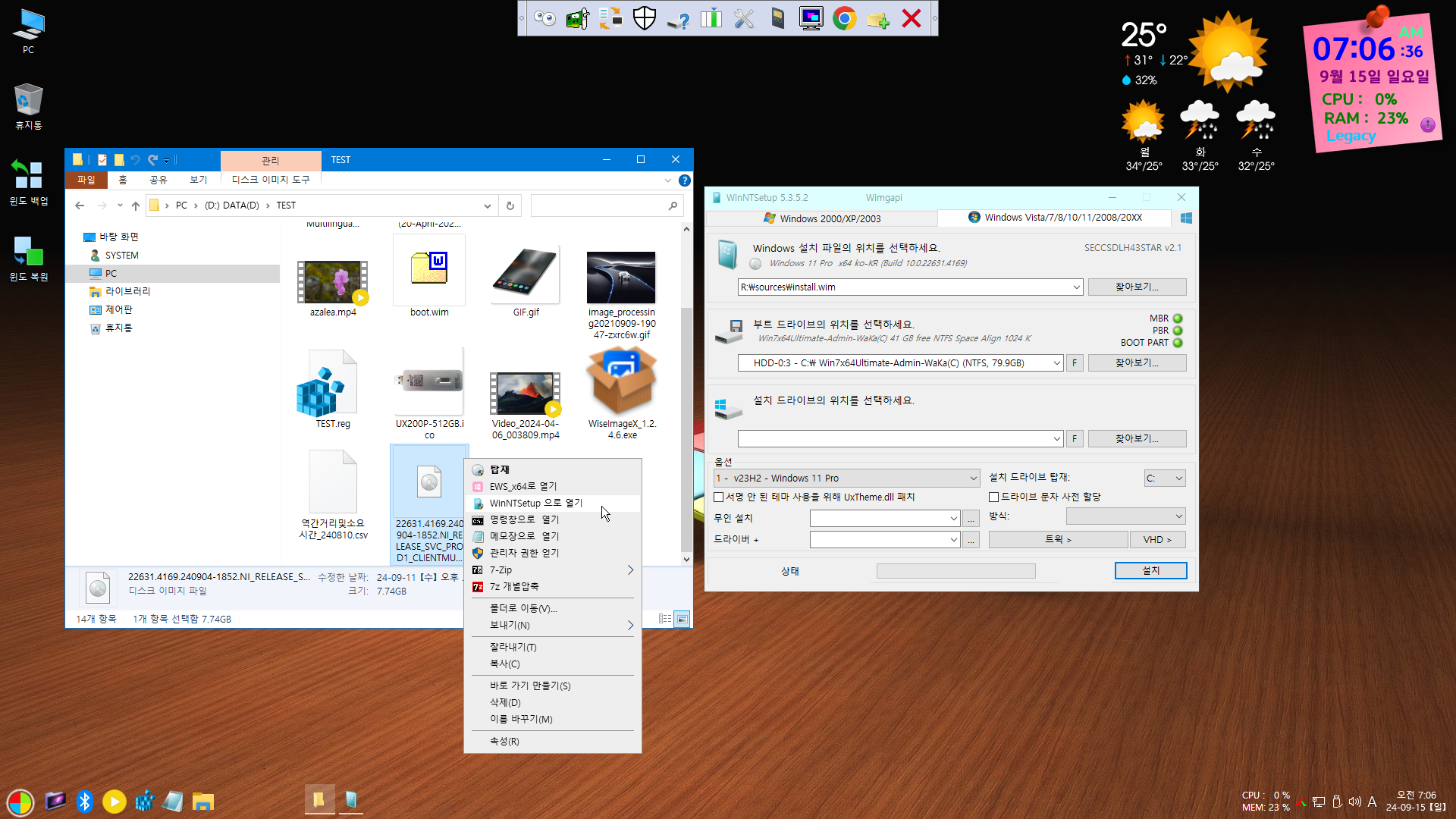This screenshot has width=1456, height=819.
Task: Select azalea.mp4 video file
Action: [333, 288]
